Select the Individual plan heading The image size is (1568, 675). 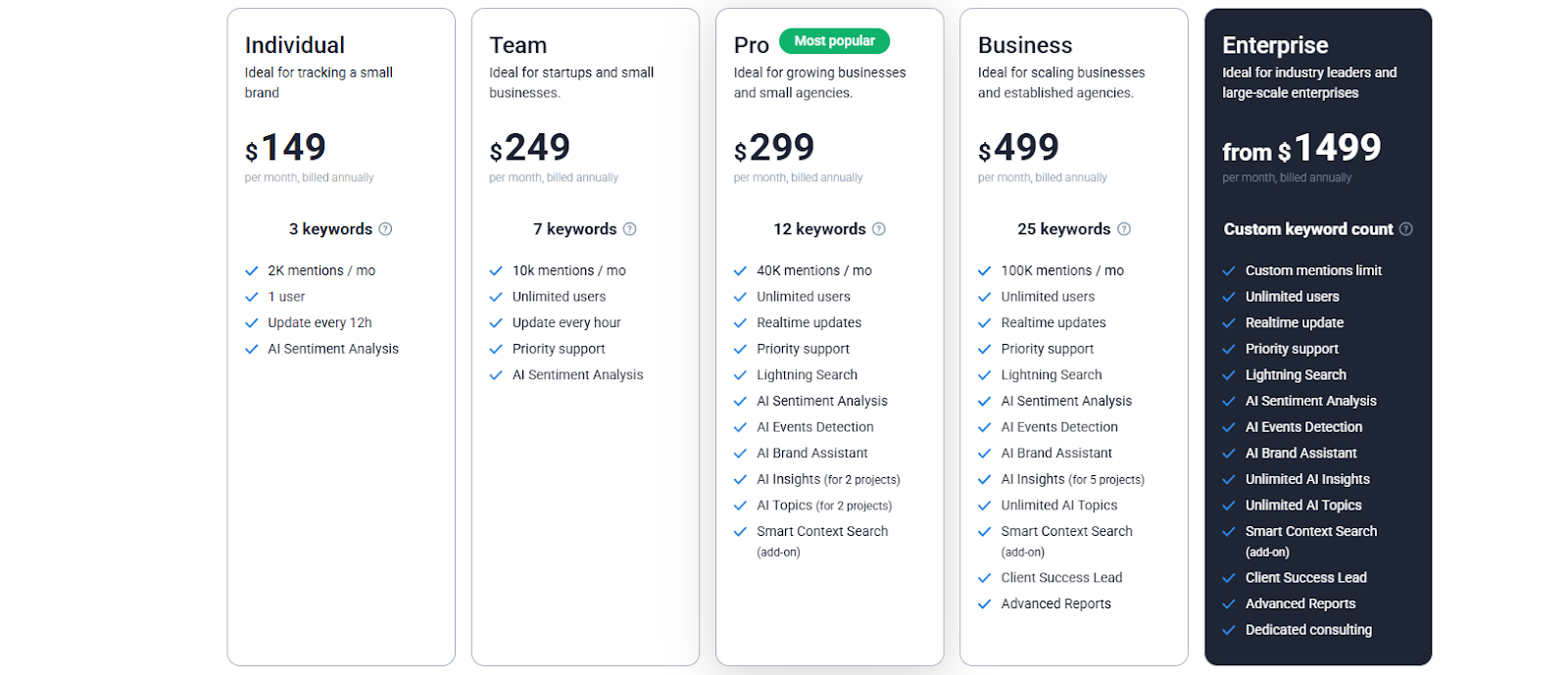295,45
